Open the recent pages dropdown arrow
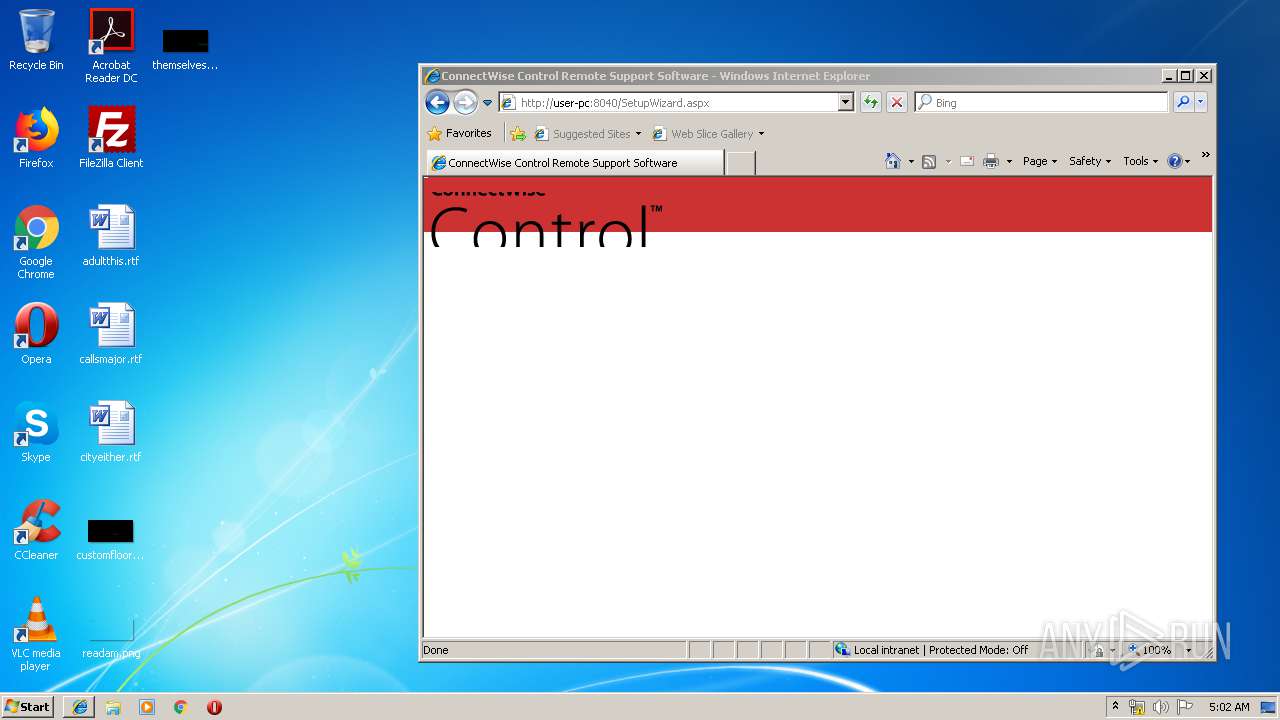Viewport: 1280px width, 720px height. coord(488,103)
